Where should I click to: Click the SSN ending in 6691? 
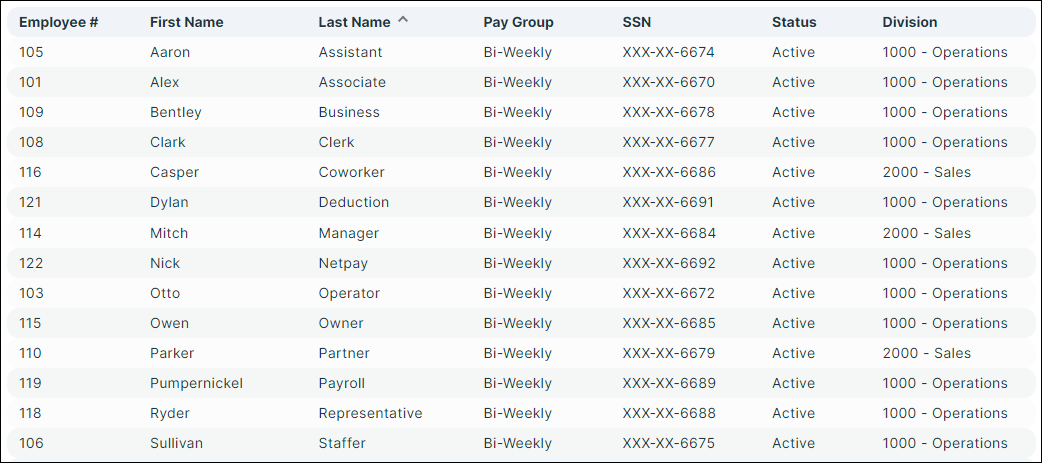668,202
